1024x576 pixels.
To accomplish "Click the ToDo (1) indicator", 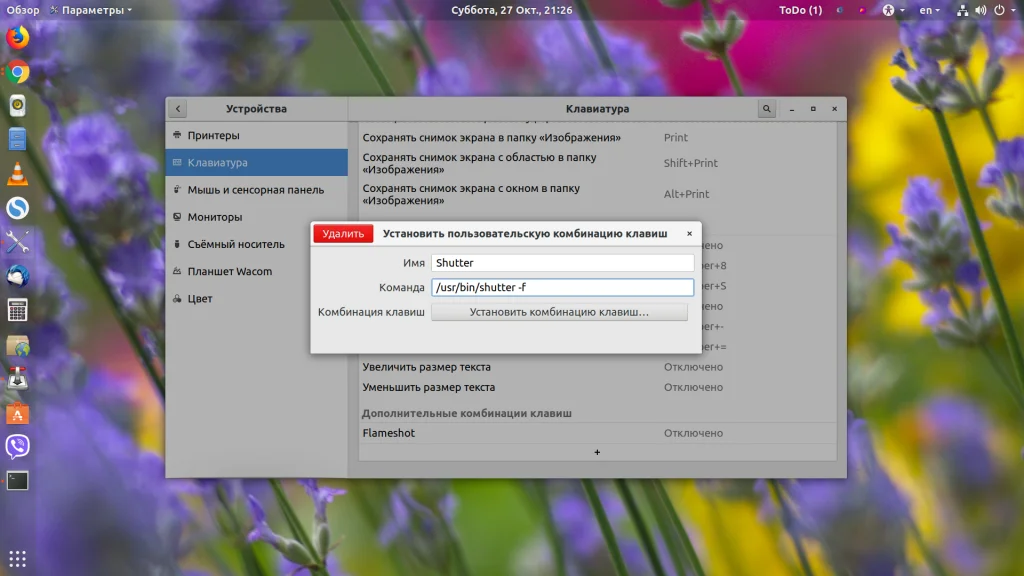I will 801,10.
